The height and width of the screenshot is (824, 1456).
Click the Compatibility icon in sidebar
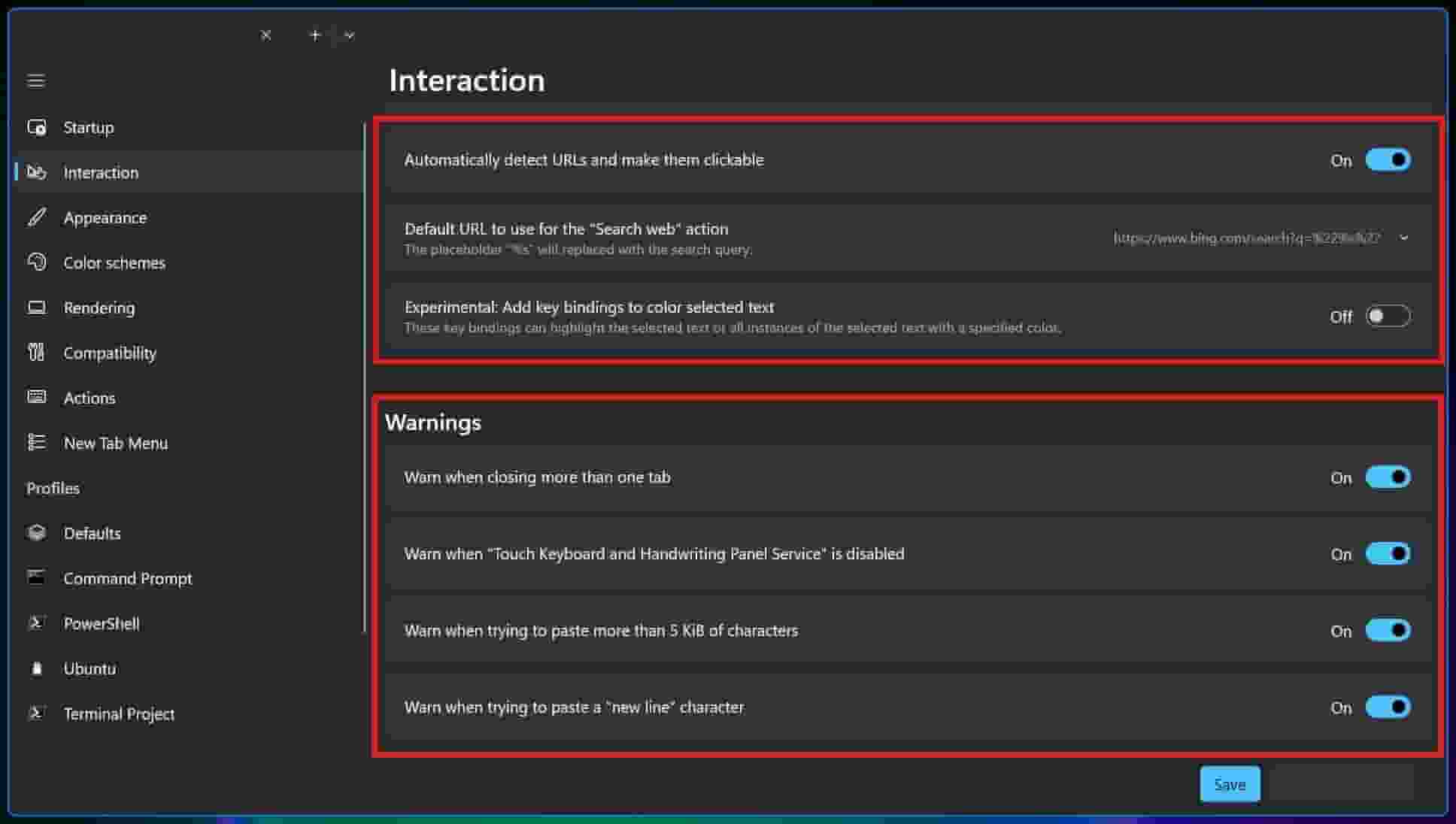point(37,353)
